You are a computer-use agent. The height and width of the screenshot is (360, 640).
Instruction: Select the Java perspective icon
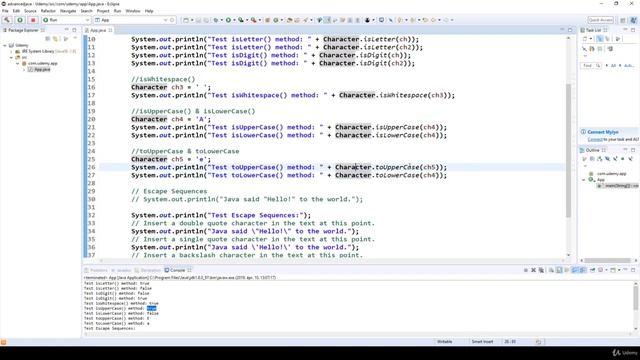633,20
